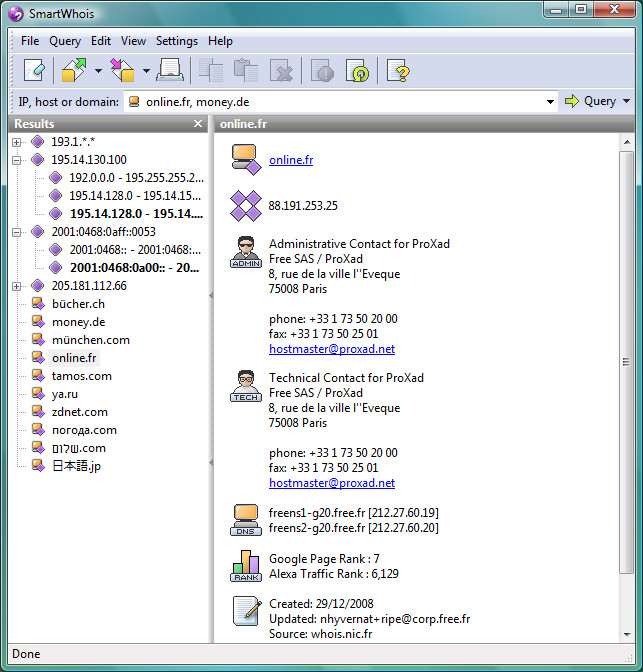Open dropdown arrow next to Open archive icon
643x672 pixels.
(98, 71)
